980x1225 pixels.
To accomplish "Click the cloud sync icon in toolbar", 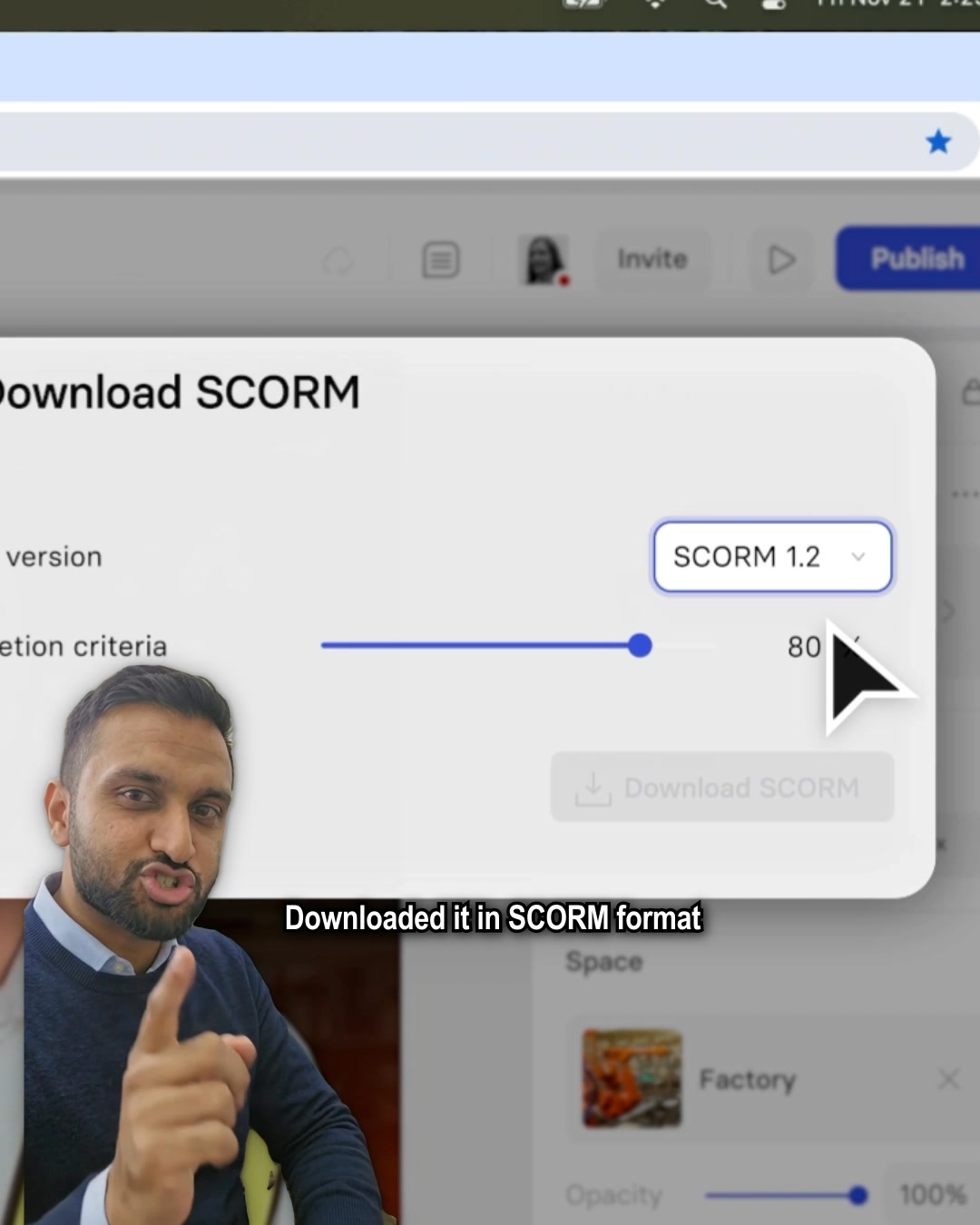I will (338, 261).
